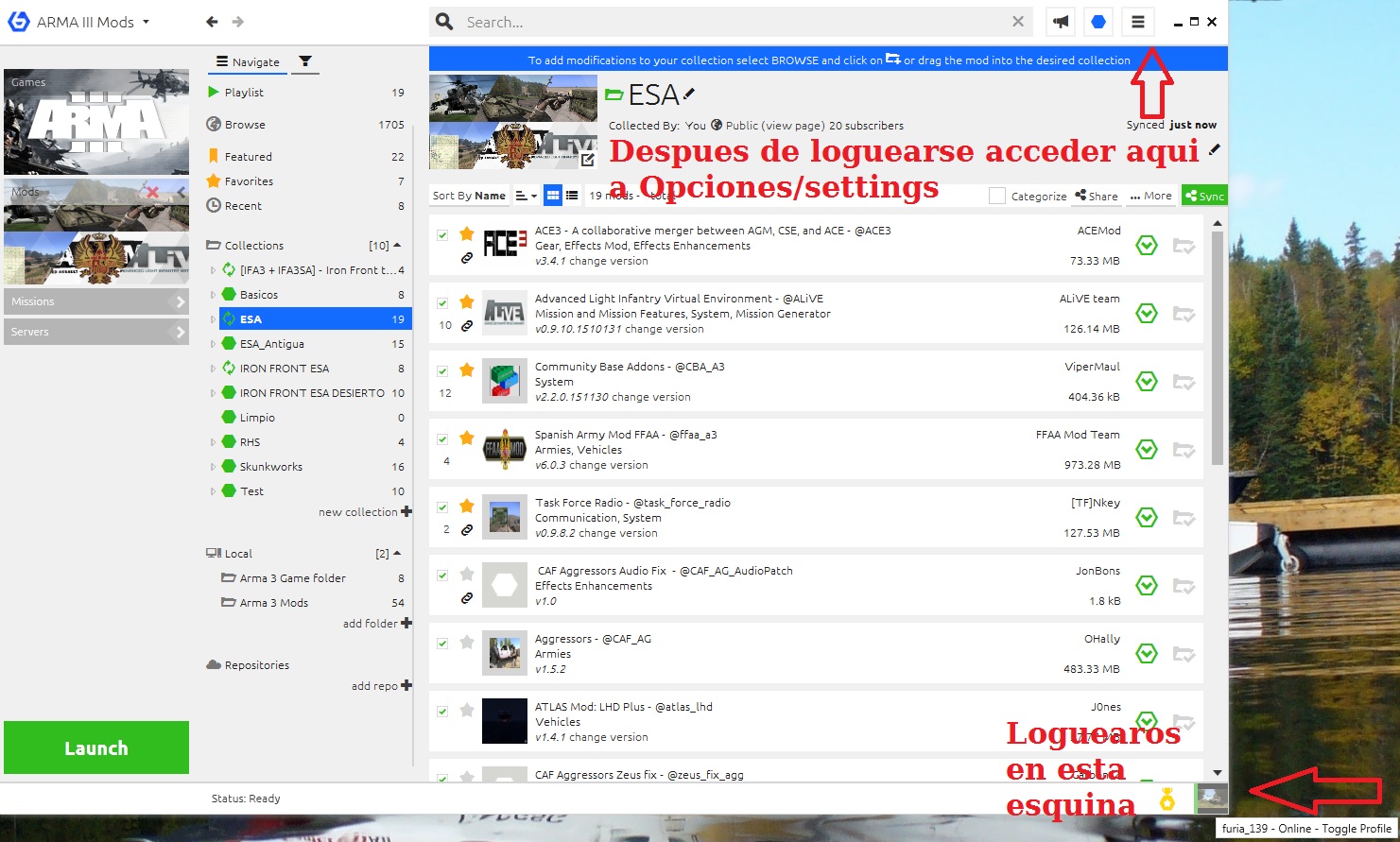Open collection image edit icon on ESA banner
Screen dimensions: 1400x842
click(588, 160)
